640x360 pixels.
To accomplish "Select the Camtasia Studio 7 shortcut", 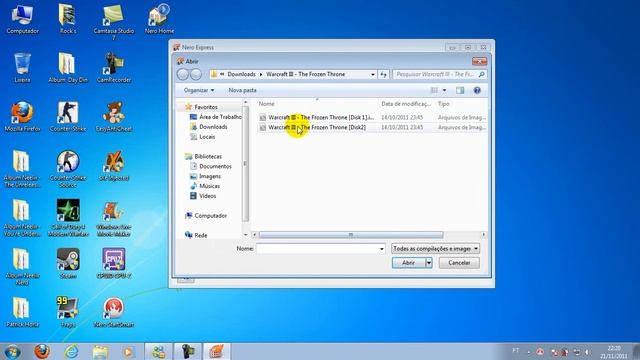I will pos(113,21).
